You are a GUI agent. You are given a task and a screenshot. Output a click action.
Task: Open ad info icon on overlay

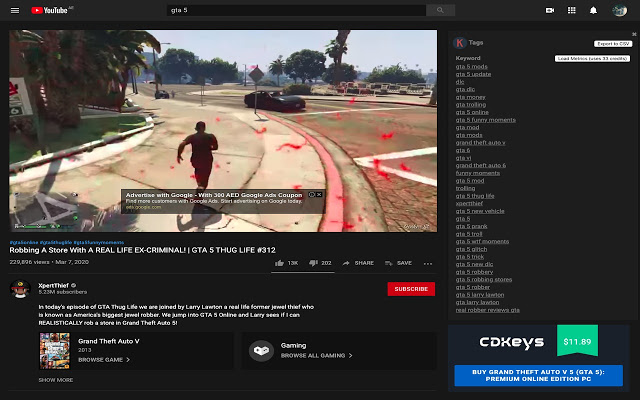pyautogui.click(x=312, y=195)
